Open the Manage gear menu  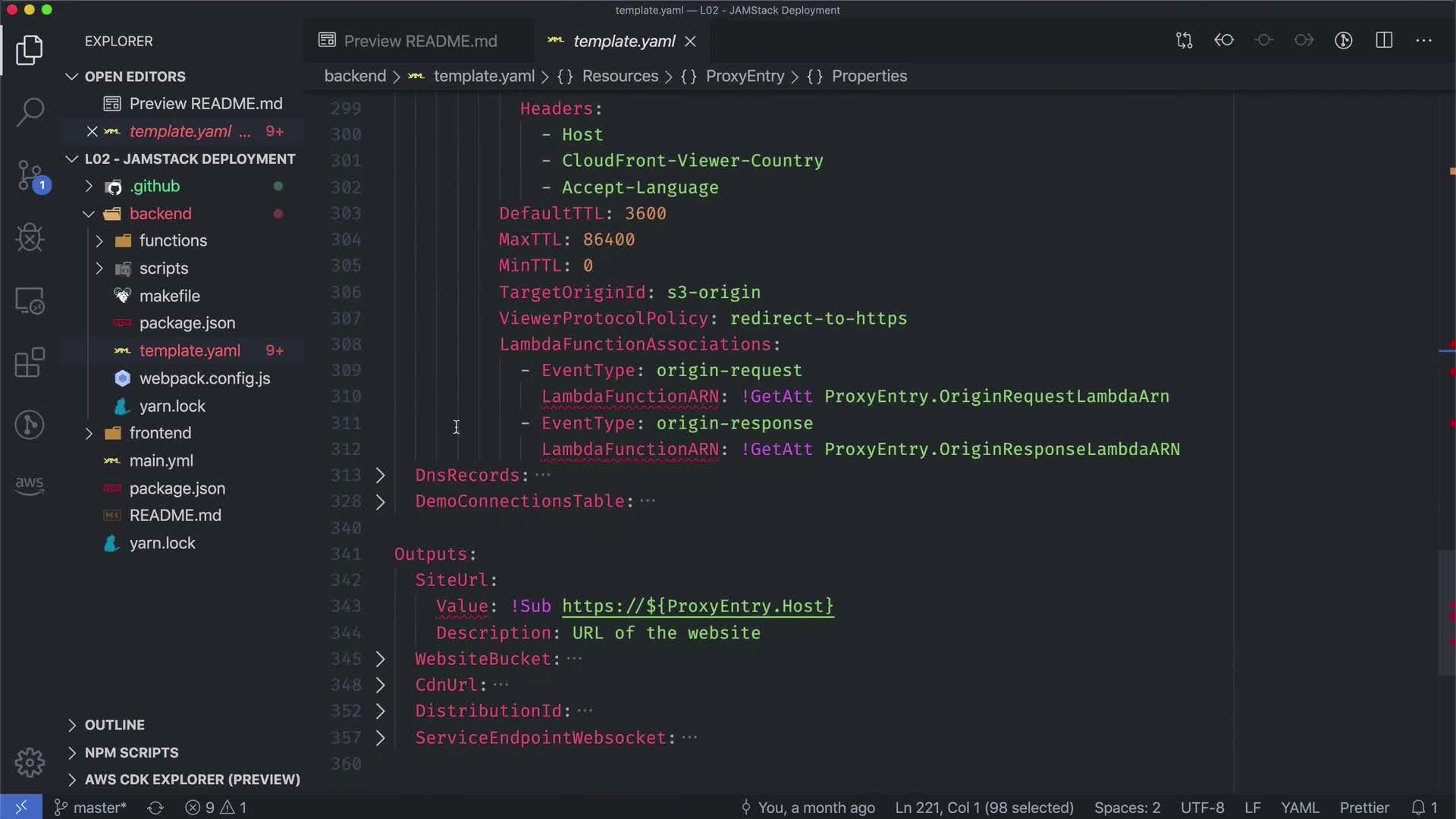tap(30, 762)
